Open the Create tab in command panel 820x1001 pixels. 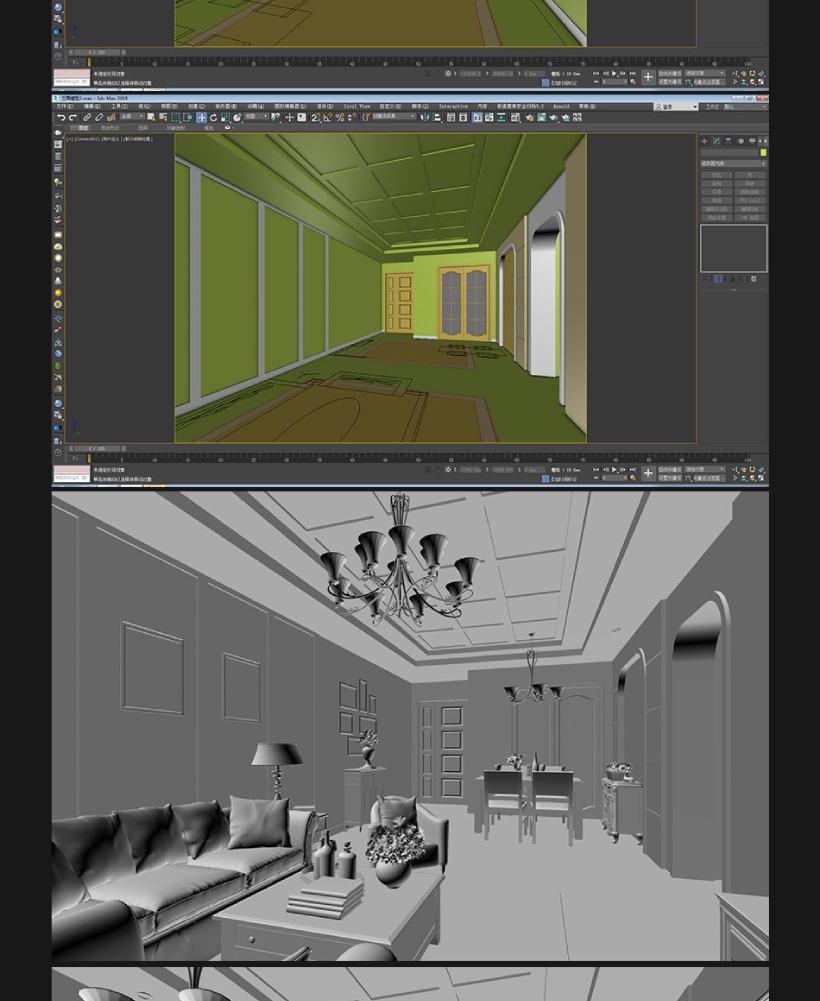click(704, 141)
